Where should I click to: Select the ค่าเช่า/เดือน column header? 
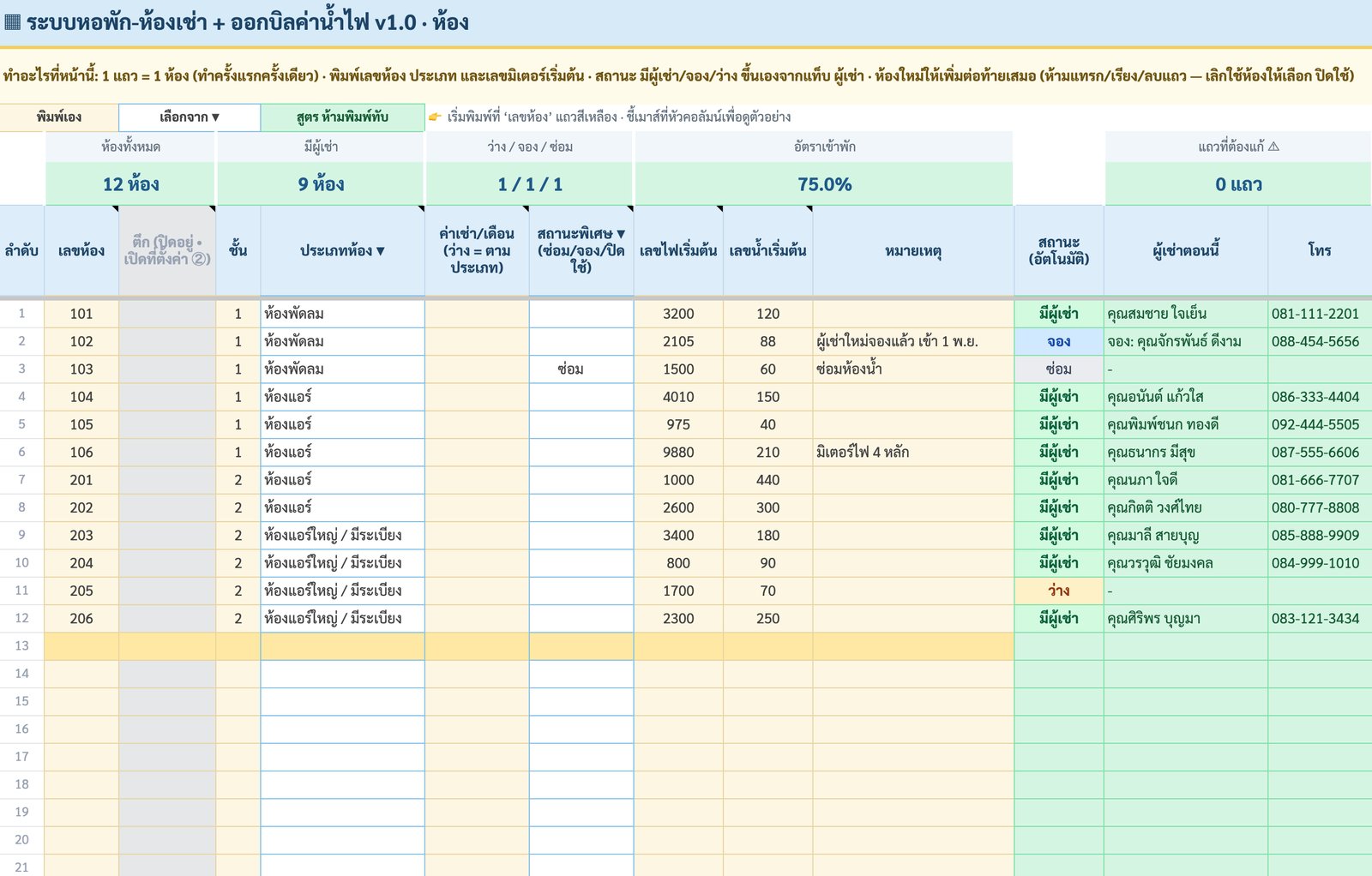pos(477,251)
